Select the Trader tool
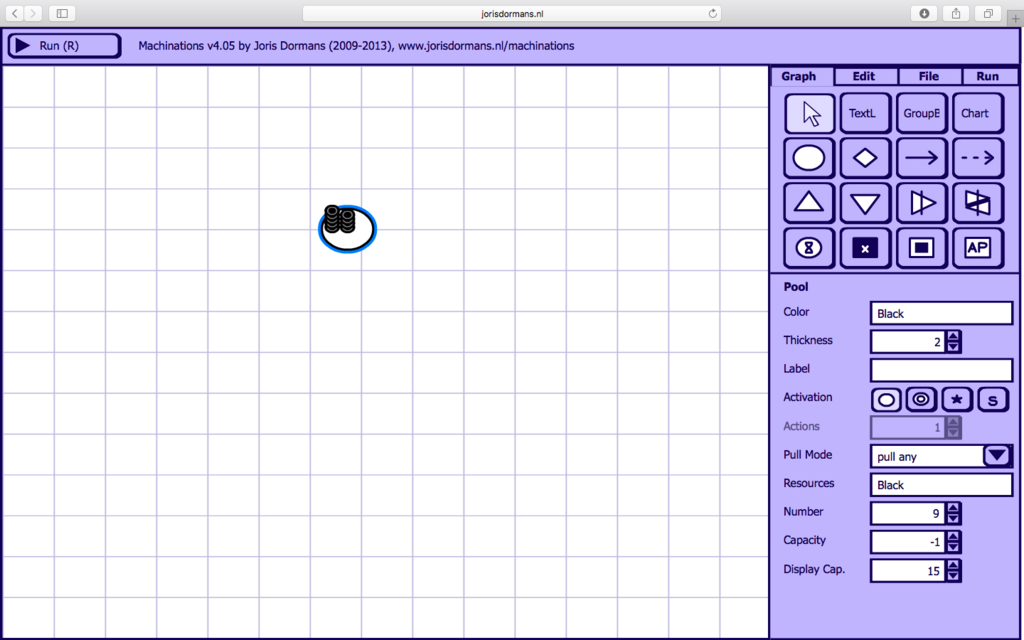Viewport: 1024px width, 640px height. (x=978, y=202)
